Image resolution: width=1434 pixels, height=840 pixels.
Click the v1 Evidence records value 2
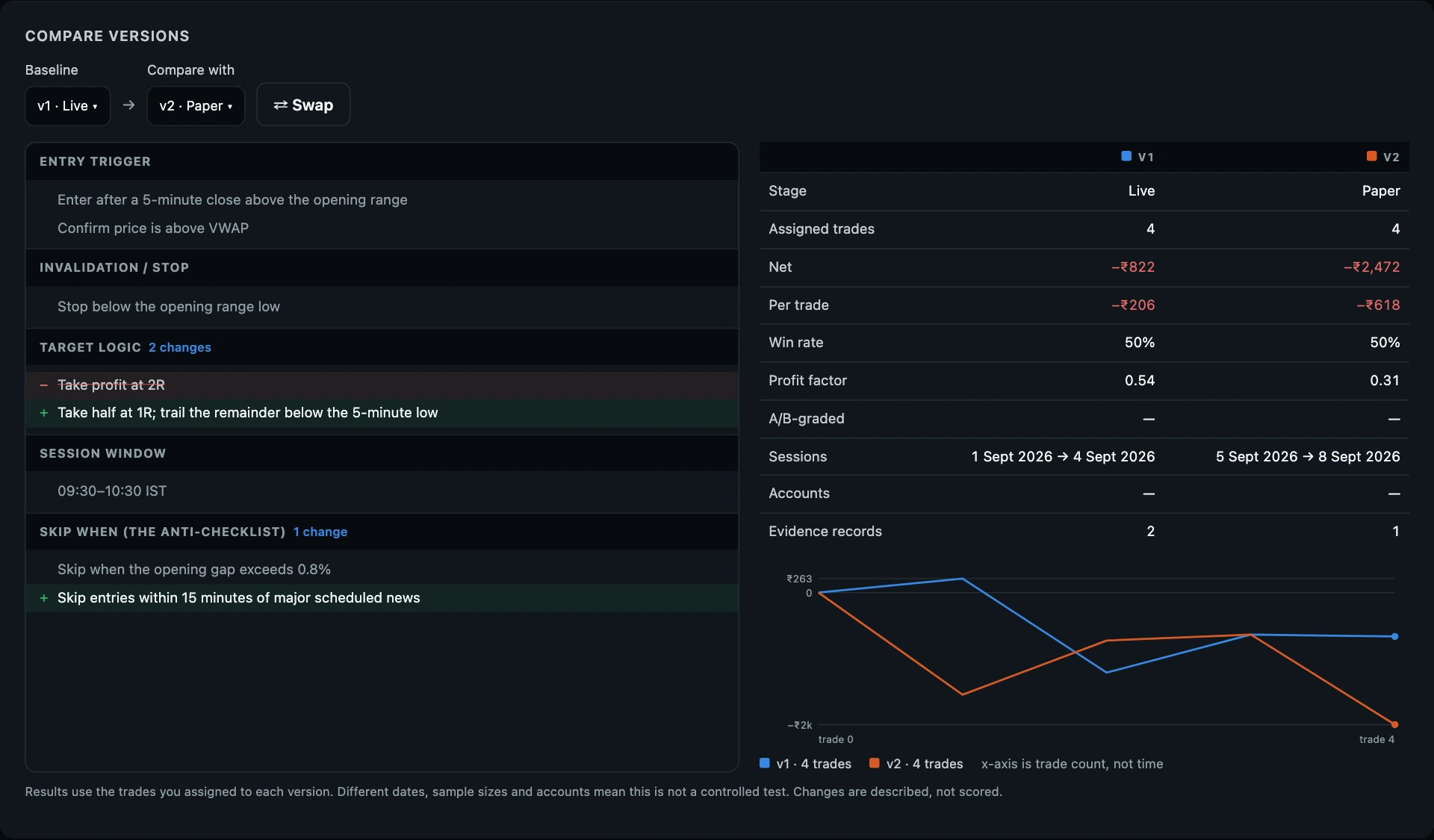(1150, 531)
